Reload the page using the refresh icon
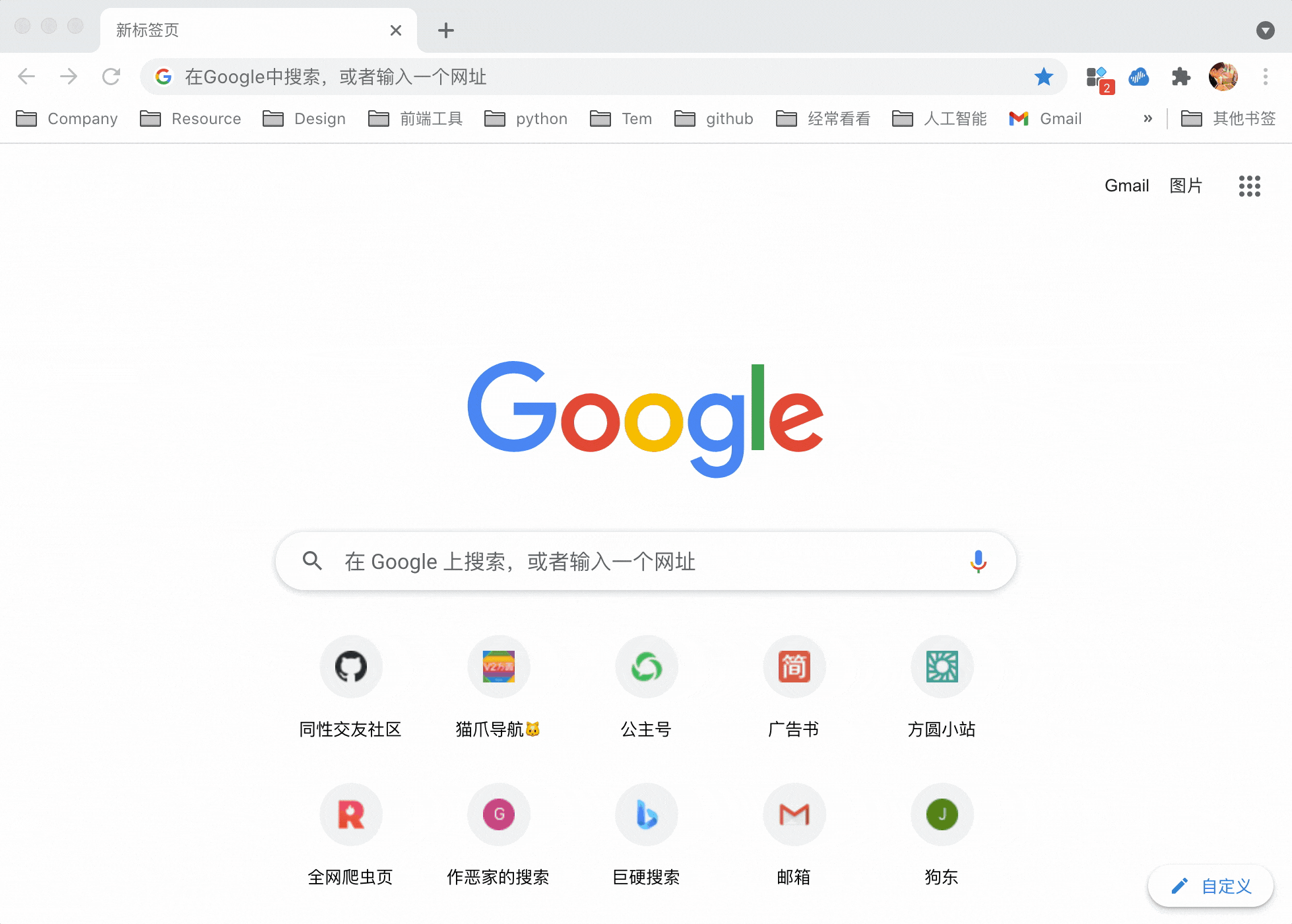This screenshot has height=924, width=1292. (x=111, y=77)
